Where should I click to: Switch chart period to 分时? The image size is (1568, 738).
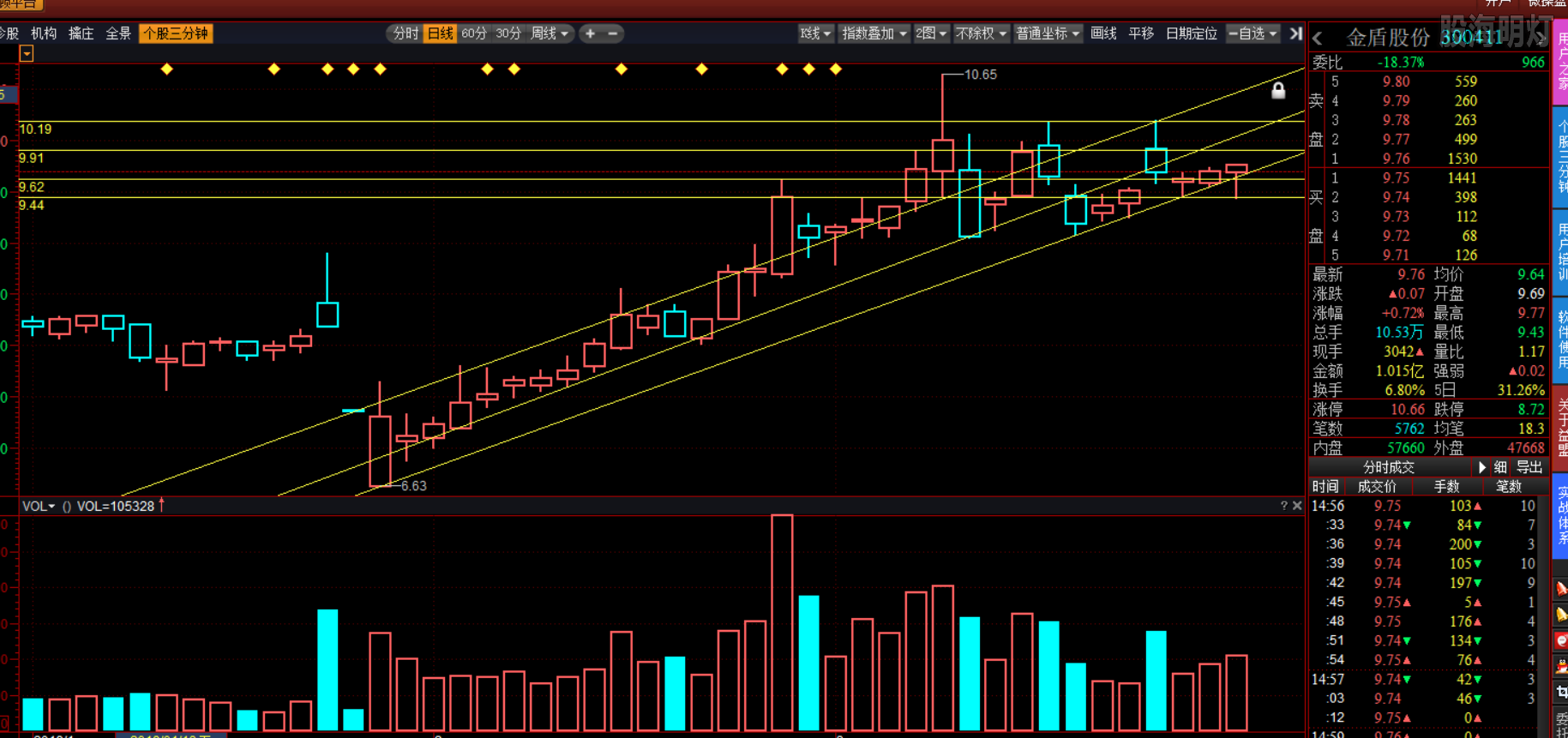click(406, 33)
